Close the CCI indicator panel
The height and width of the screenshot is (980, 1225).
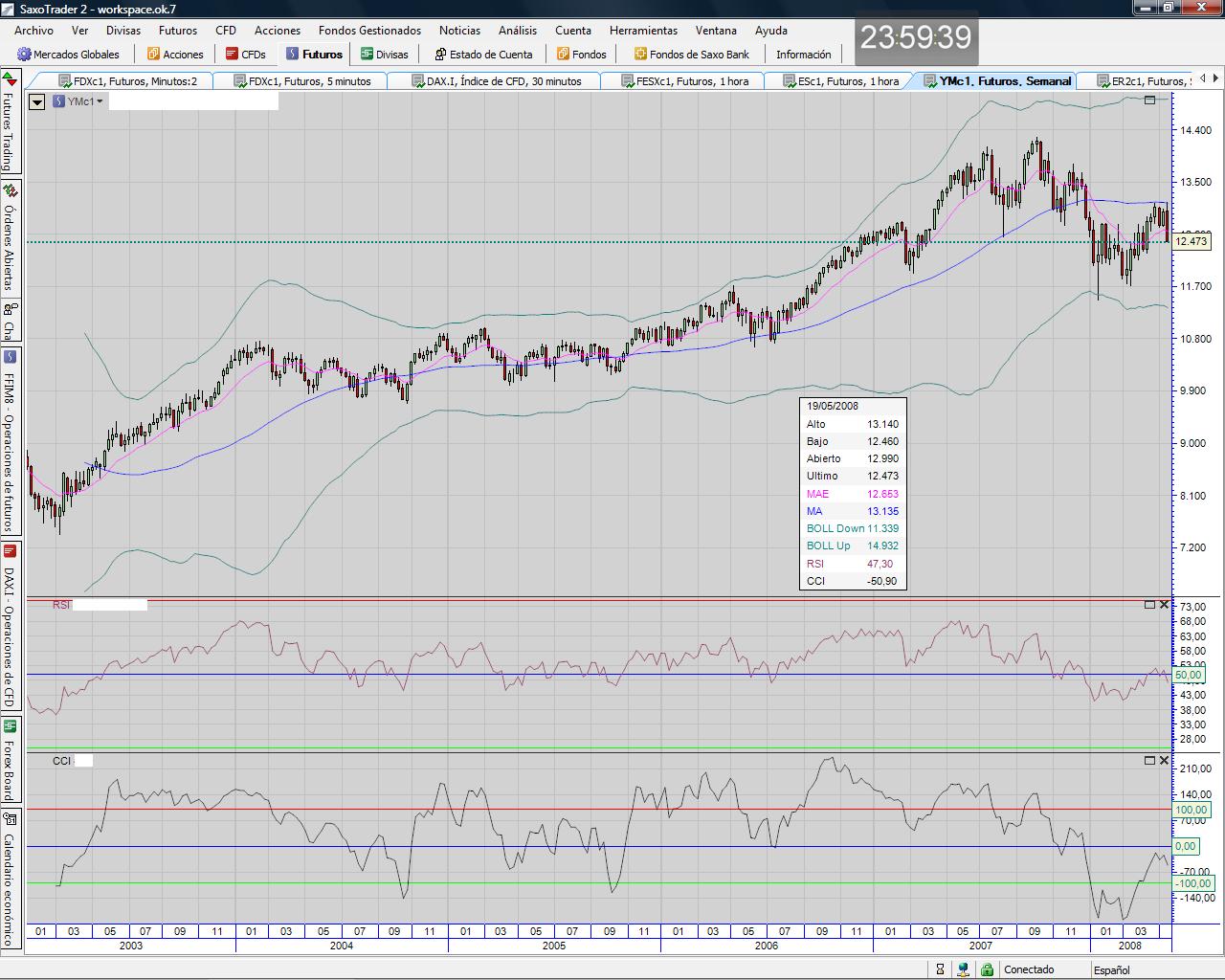click(x=1164, y=761)
